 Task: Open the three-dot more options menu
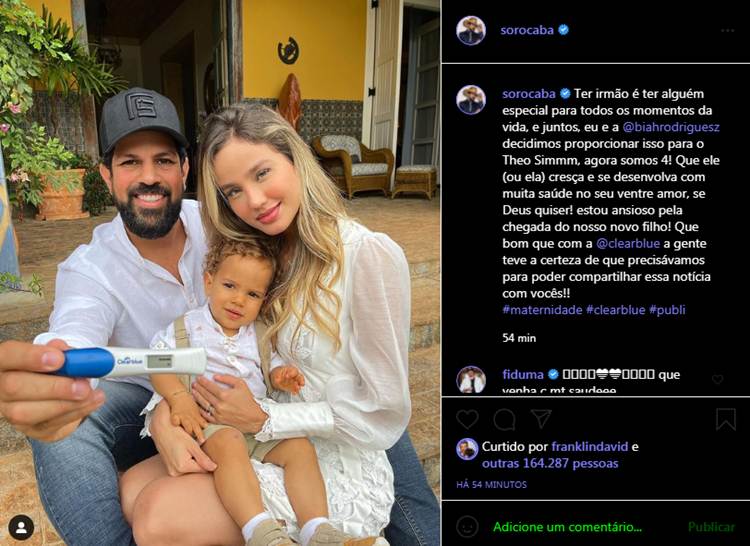point(728,30)
